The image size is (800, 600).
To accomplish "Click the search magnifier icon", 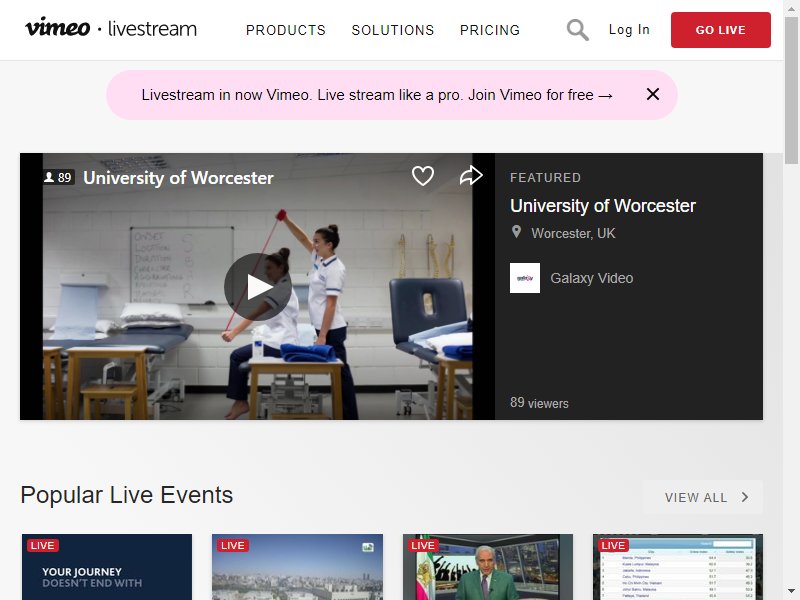I will (x=578, y=30).
